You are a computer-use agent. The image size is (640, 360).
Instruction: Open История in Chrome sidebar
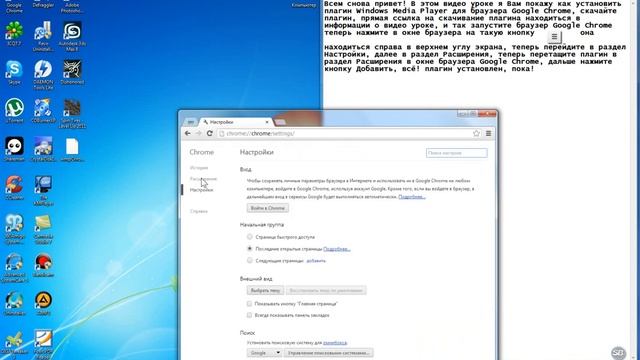click(199, 168)
